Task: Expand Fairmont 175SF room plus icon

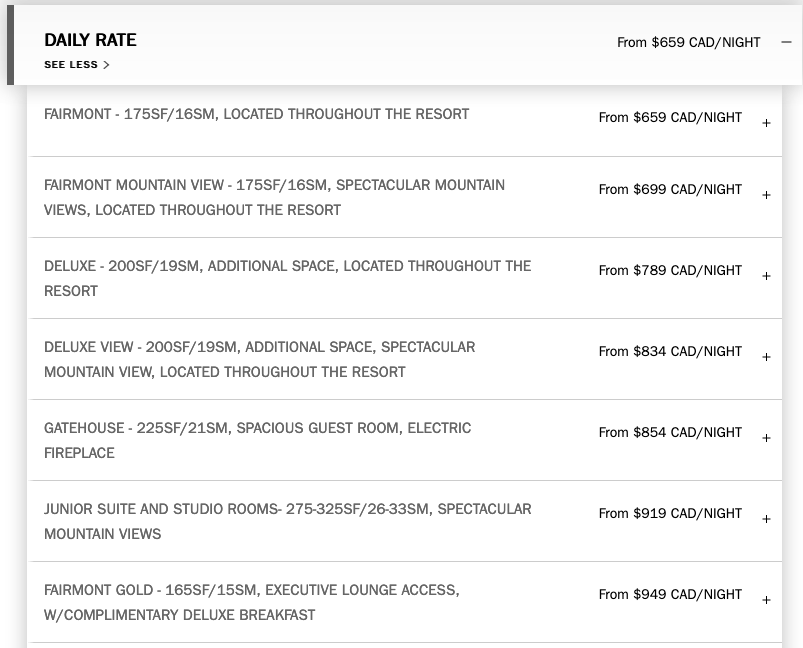Action: click(x=766, y=123)
